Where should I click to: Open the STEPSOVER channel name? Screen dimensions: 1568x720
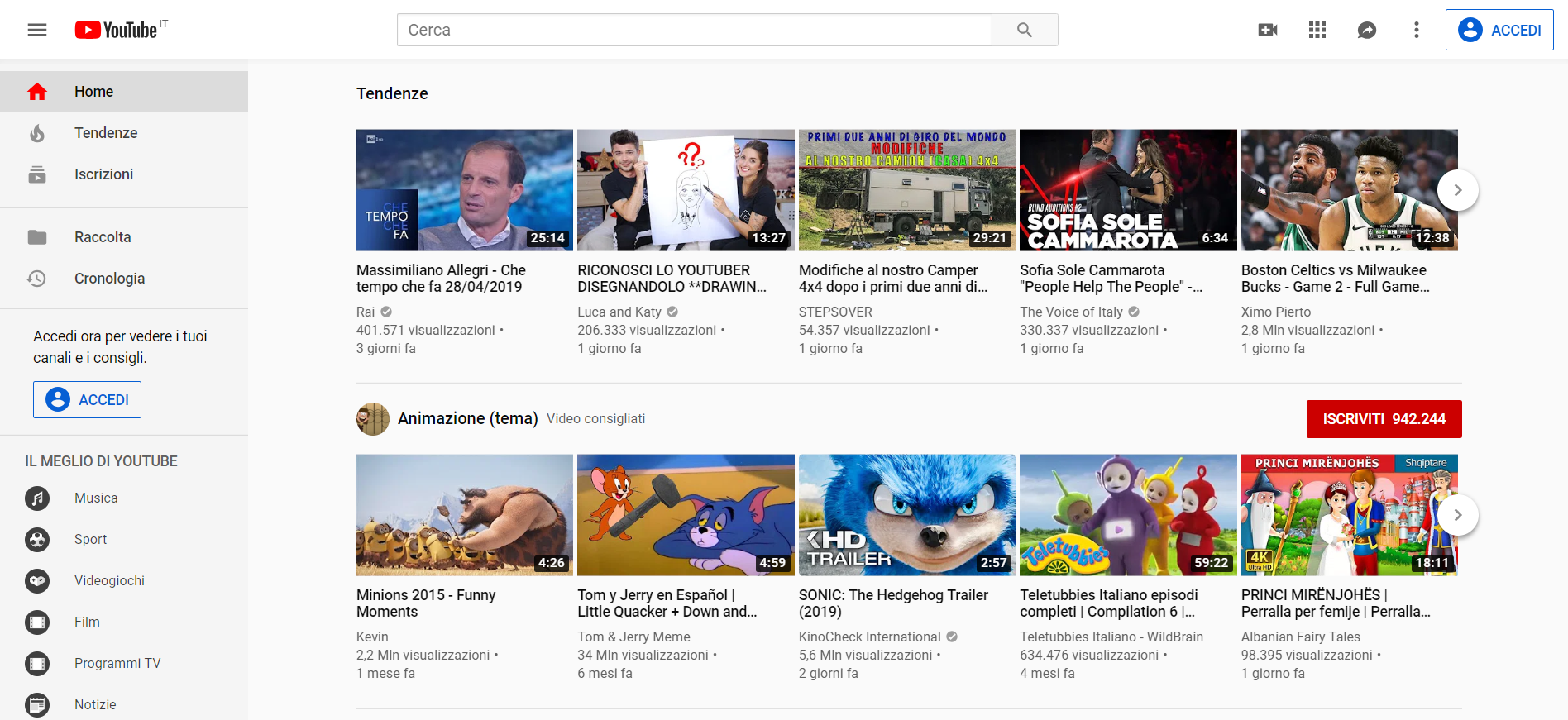[x=835, y=312]
